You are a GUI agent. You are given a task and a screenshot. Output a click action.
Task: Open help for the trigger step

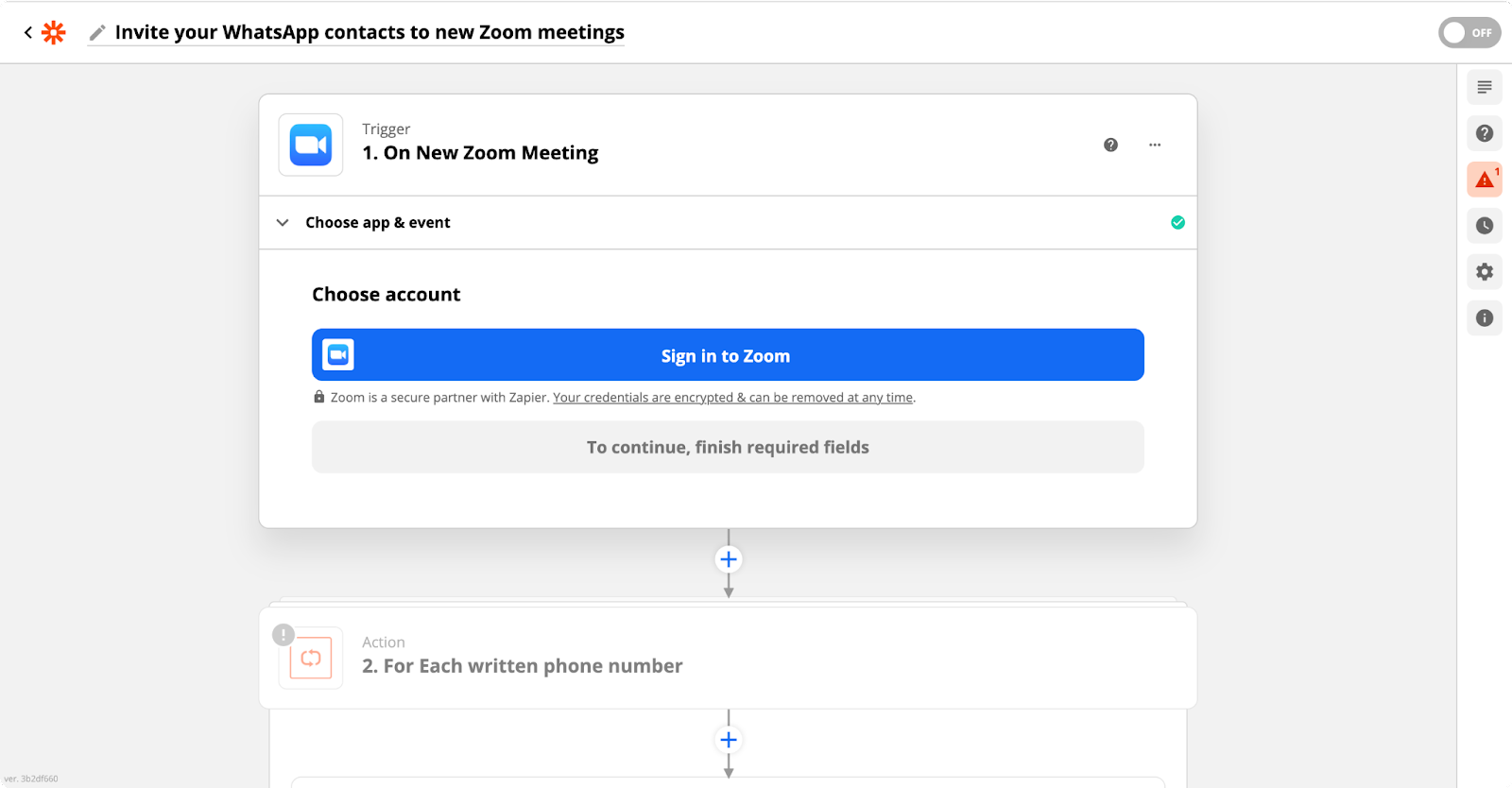pos(1110,145)
